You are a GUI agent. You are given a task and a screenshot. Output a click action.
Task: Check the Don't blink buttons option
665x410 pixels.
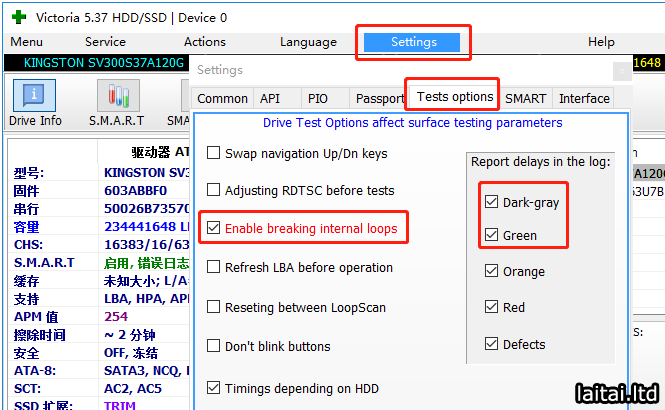tap(213, 346)
